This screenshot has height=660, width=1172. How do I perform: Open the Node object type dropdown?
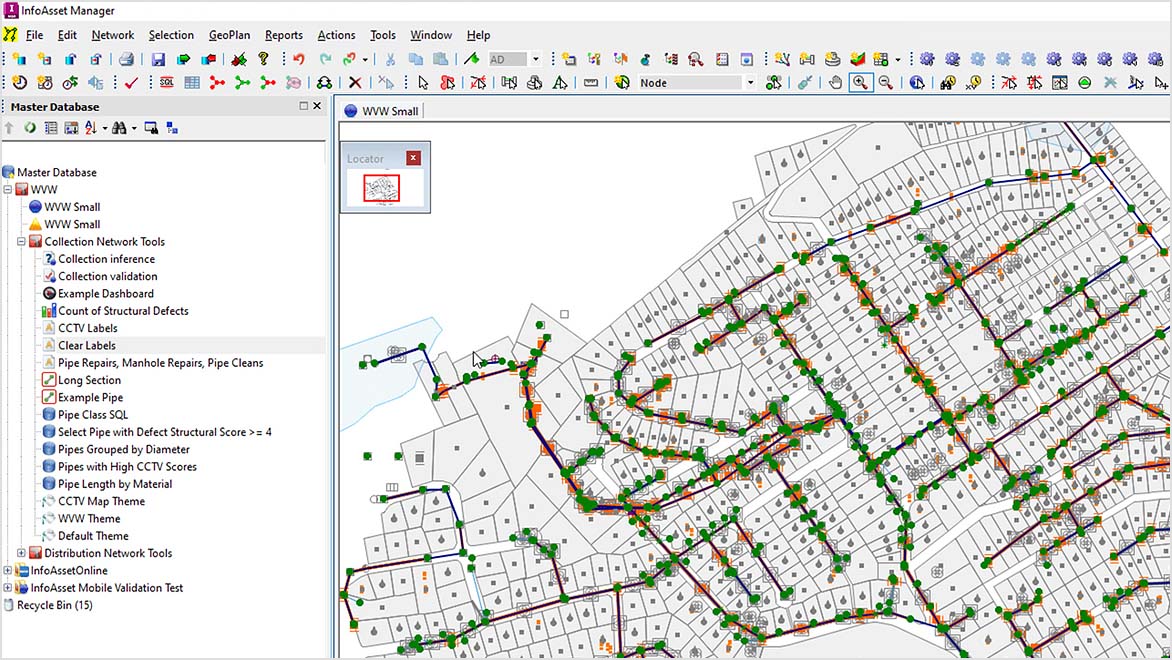(x=750, y=83)
